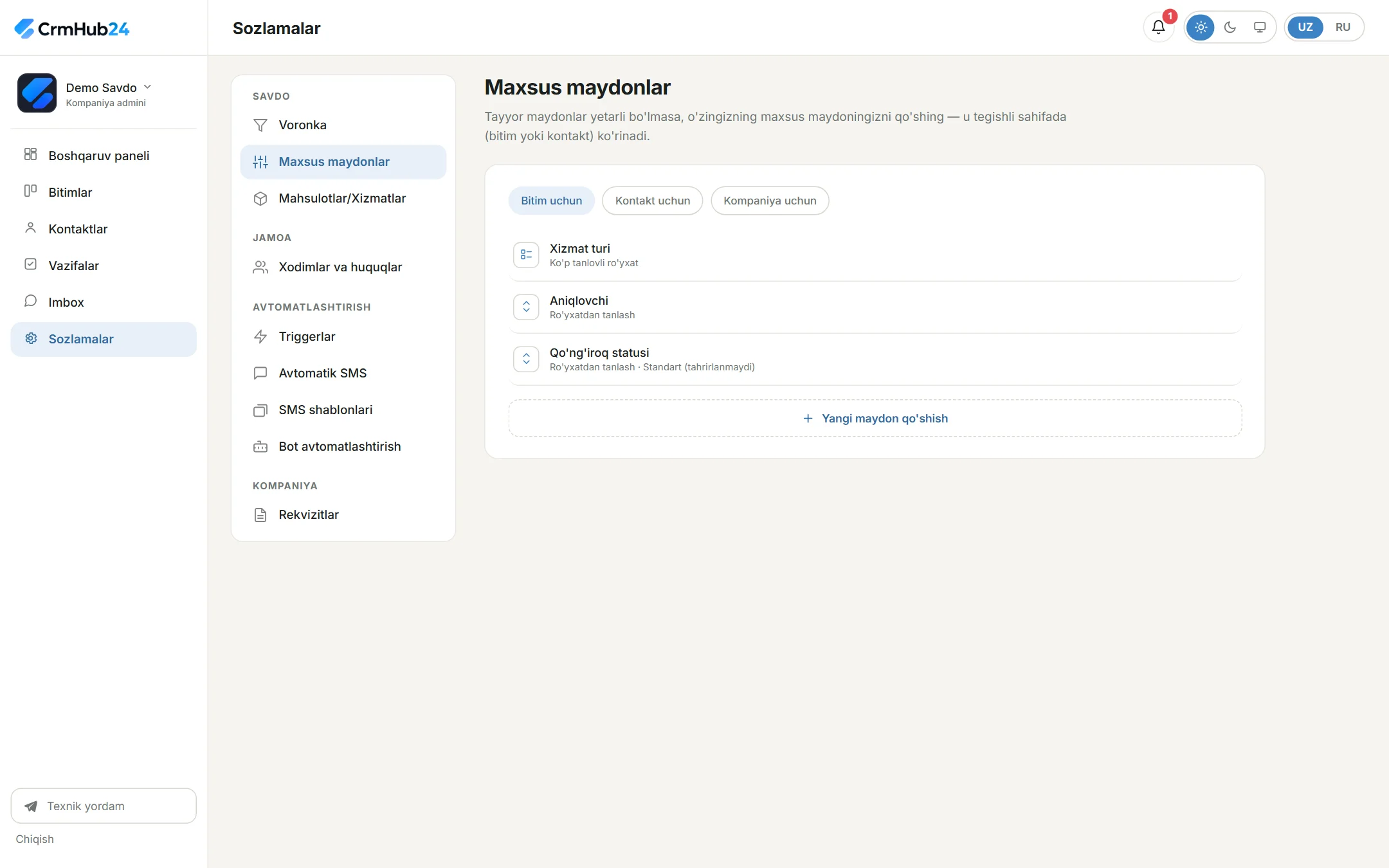The width and height of the screenshot is (1389, 868).
Task: Select the Kontakt uchun tab
Action: [x=652, y=201]
